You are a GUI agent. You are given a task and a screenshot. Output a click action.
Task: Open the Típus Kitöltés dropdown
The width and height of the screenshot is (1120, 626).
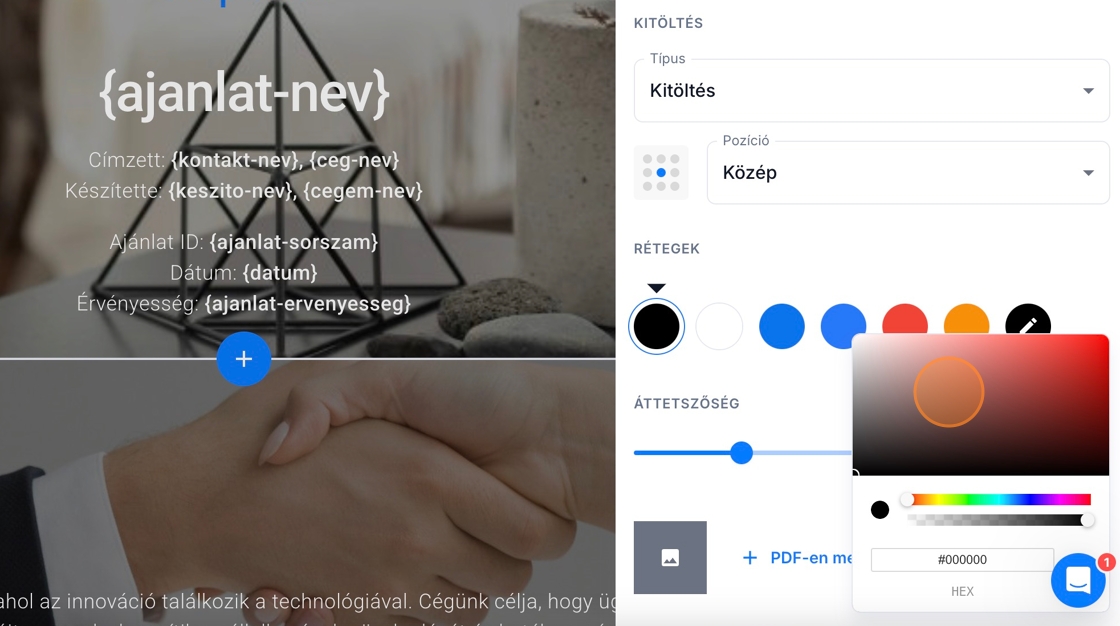tap(871, 91)
